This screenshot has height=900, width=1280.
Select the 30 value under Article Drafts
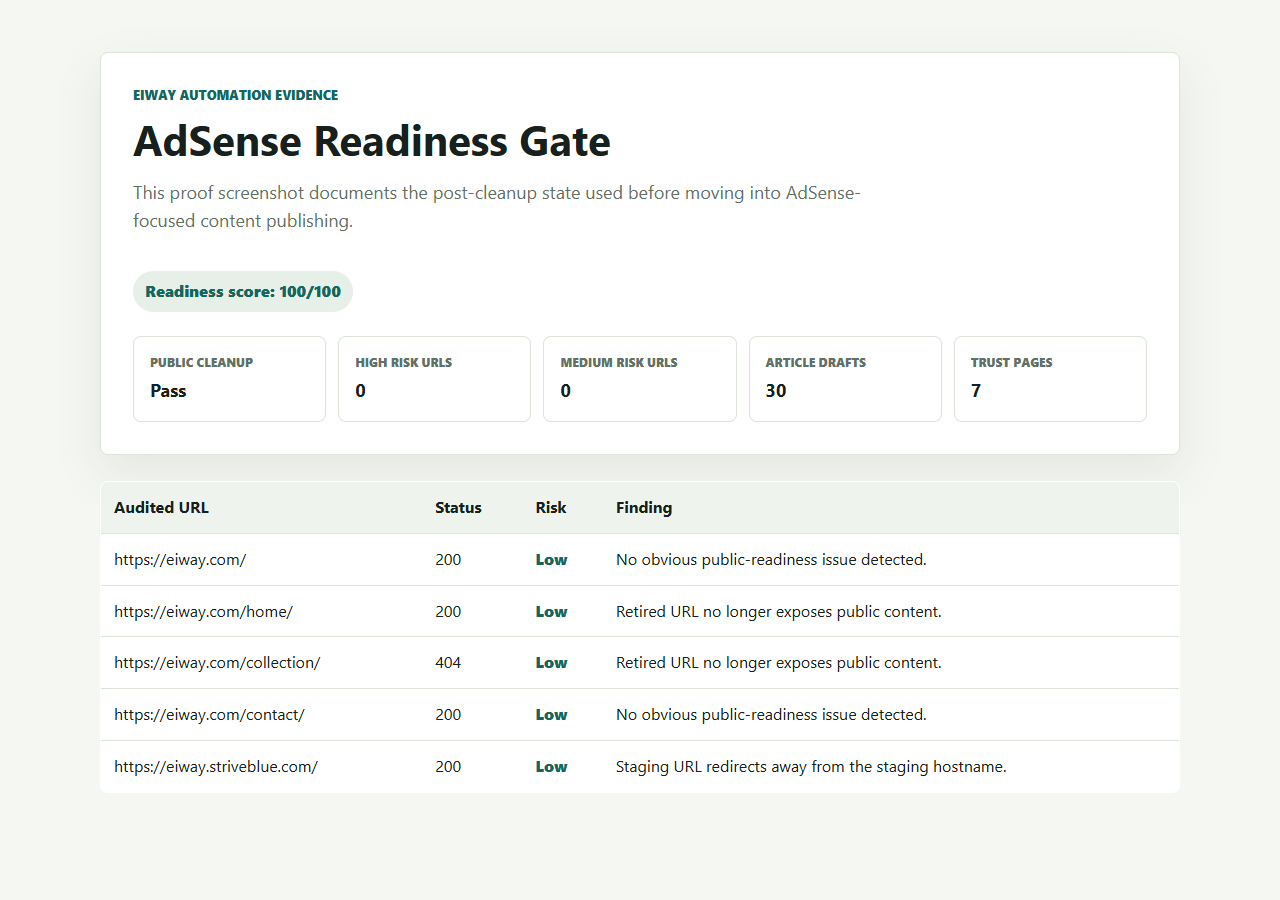776,391
